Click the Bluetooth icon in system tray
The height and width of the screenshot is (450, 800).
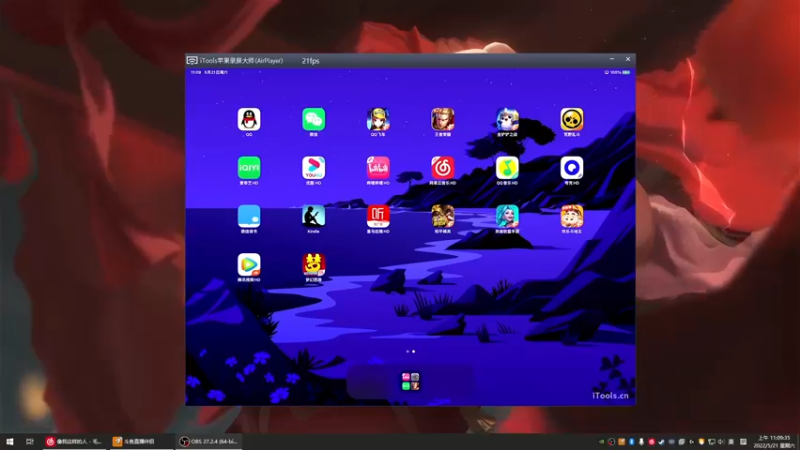click(632, 442)
